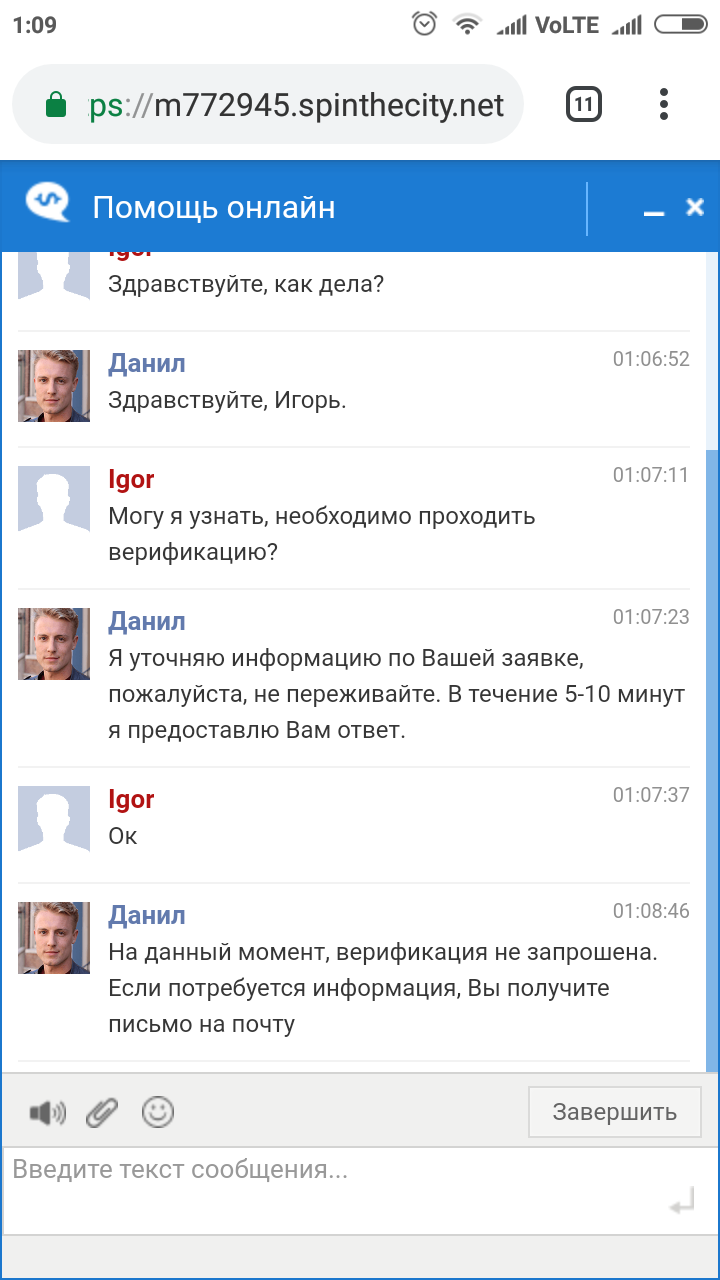Open the emoji smiley picker

coord(158,1111)
